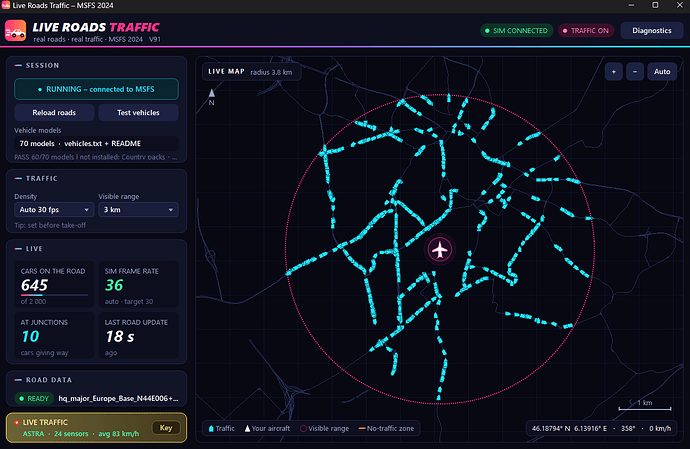
Task: Click the 70 models text
Action: pos(37,144)
